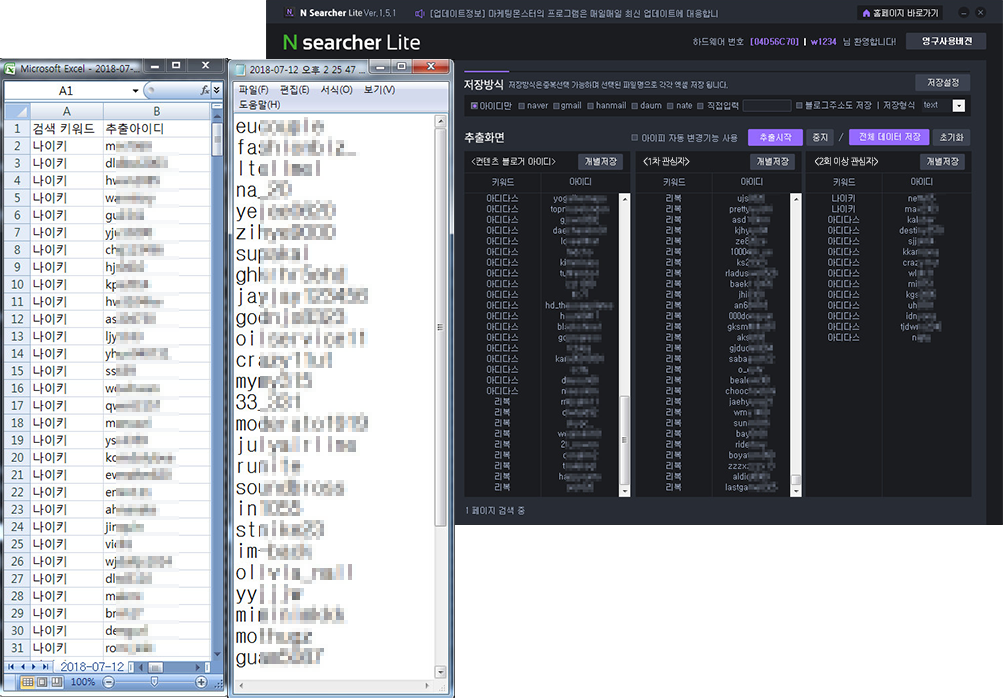Click the 추출시작 button
Image resolution: width=1003 pixels, height=698 pixels.
point(775,137)
